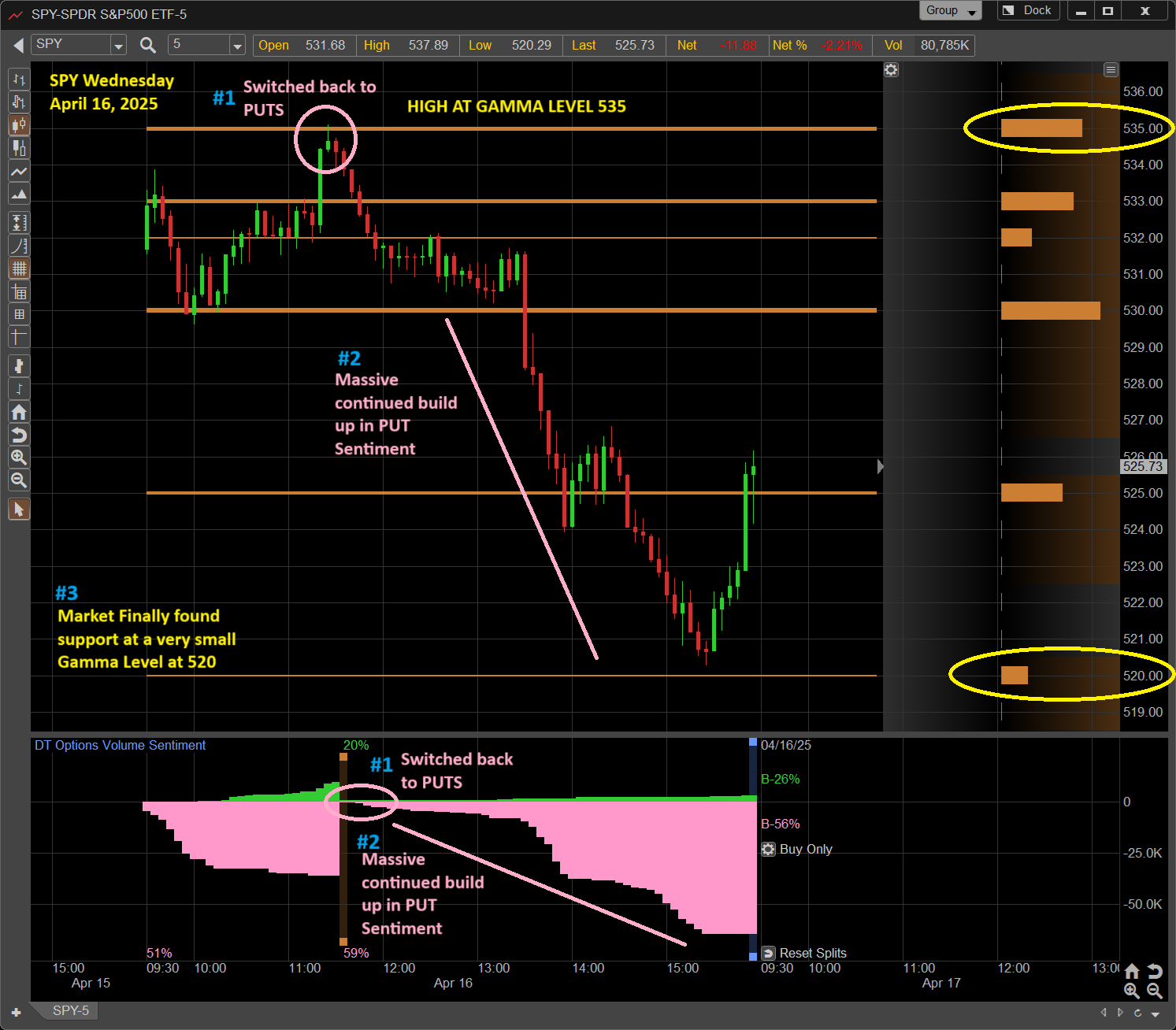Screen dimensions: 1176x1030
Task: Click the SPY symbol input field
Action: [x=72, y=45]
